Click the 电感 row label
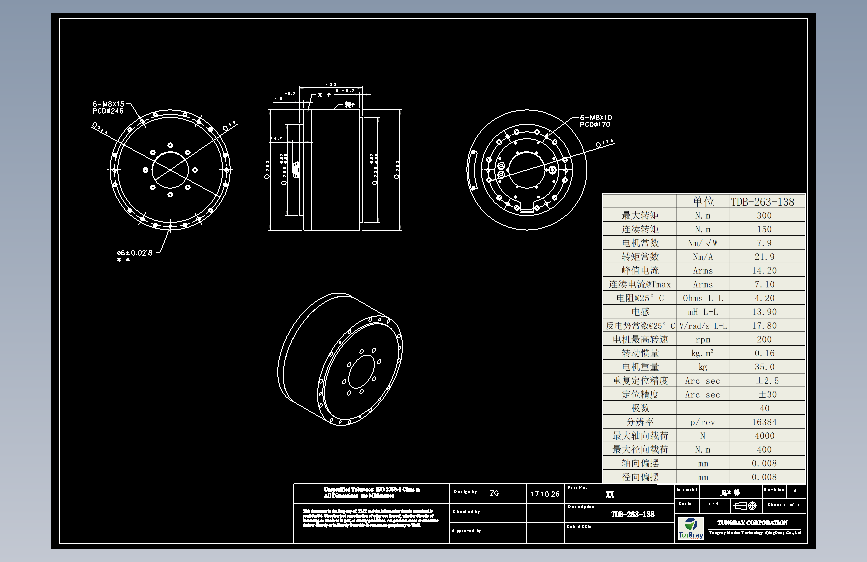 click(640, 312)
